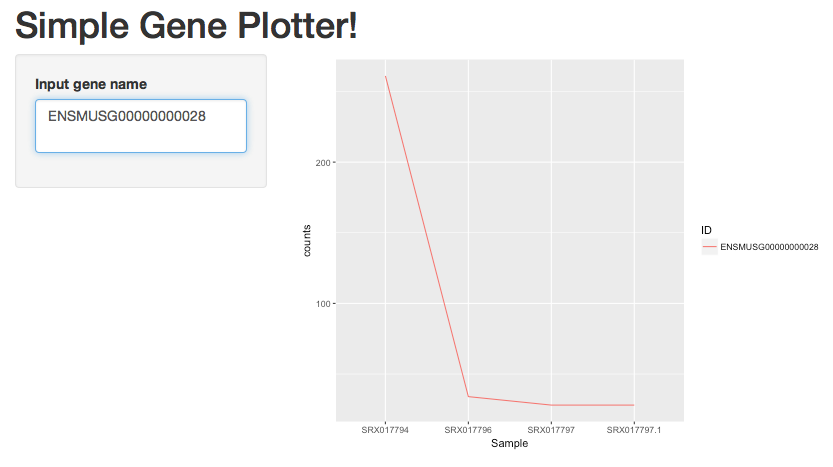Image resolution: width=833 pixels, height=467 pixels.
Task: Click the 'Simple Gene Plotter!' heading
Action: point(186,26)
